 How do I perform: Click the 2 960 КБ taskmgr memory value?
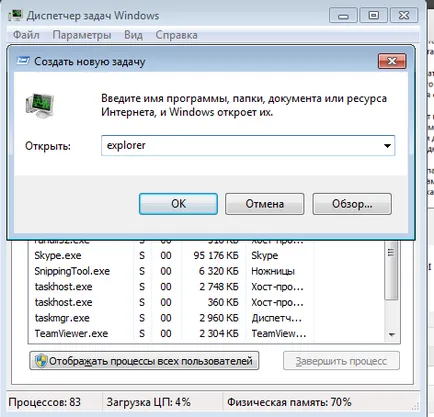[219, 318]
